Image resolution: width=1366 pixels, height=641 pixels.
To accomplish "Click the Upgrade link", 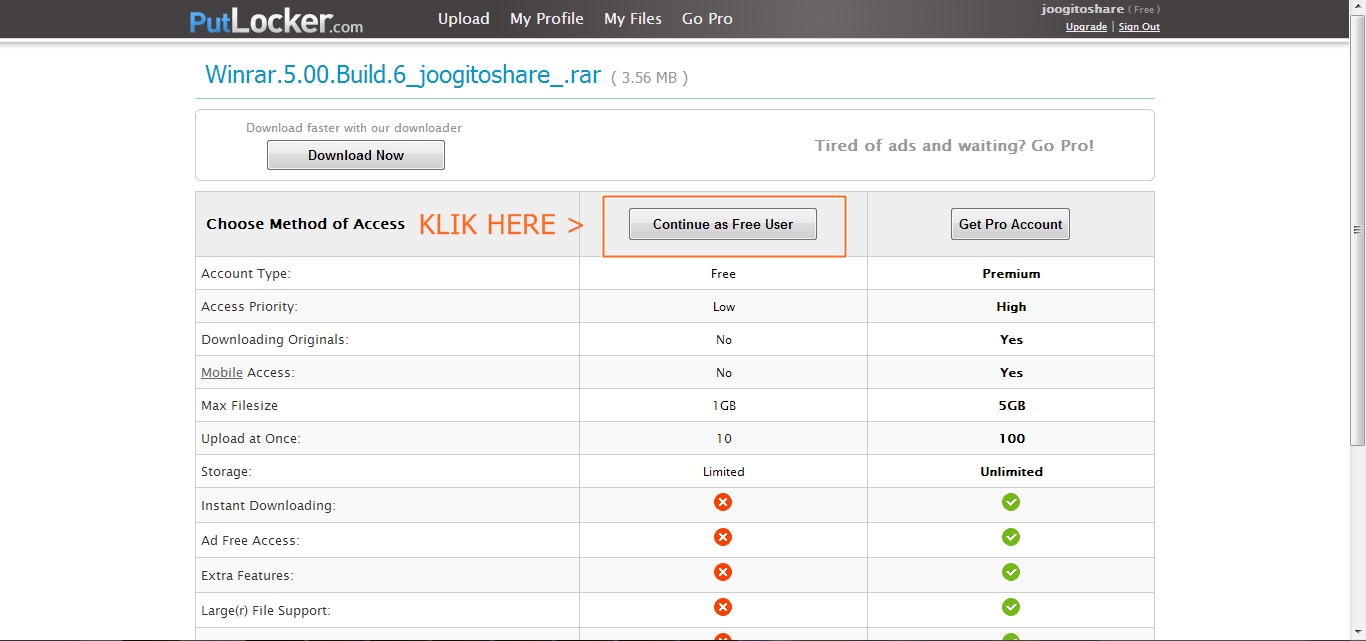I will 1086,27.
